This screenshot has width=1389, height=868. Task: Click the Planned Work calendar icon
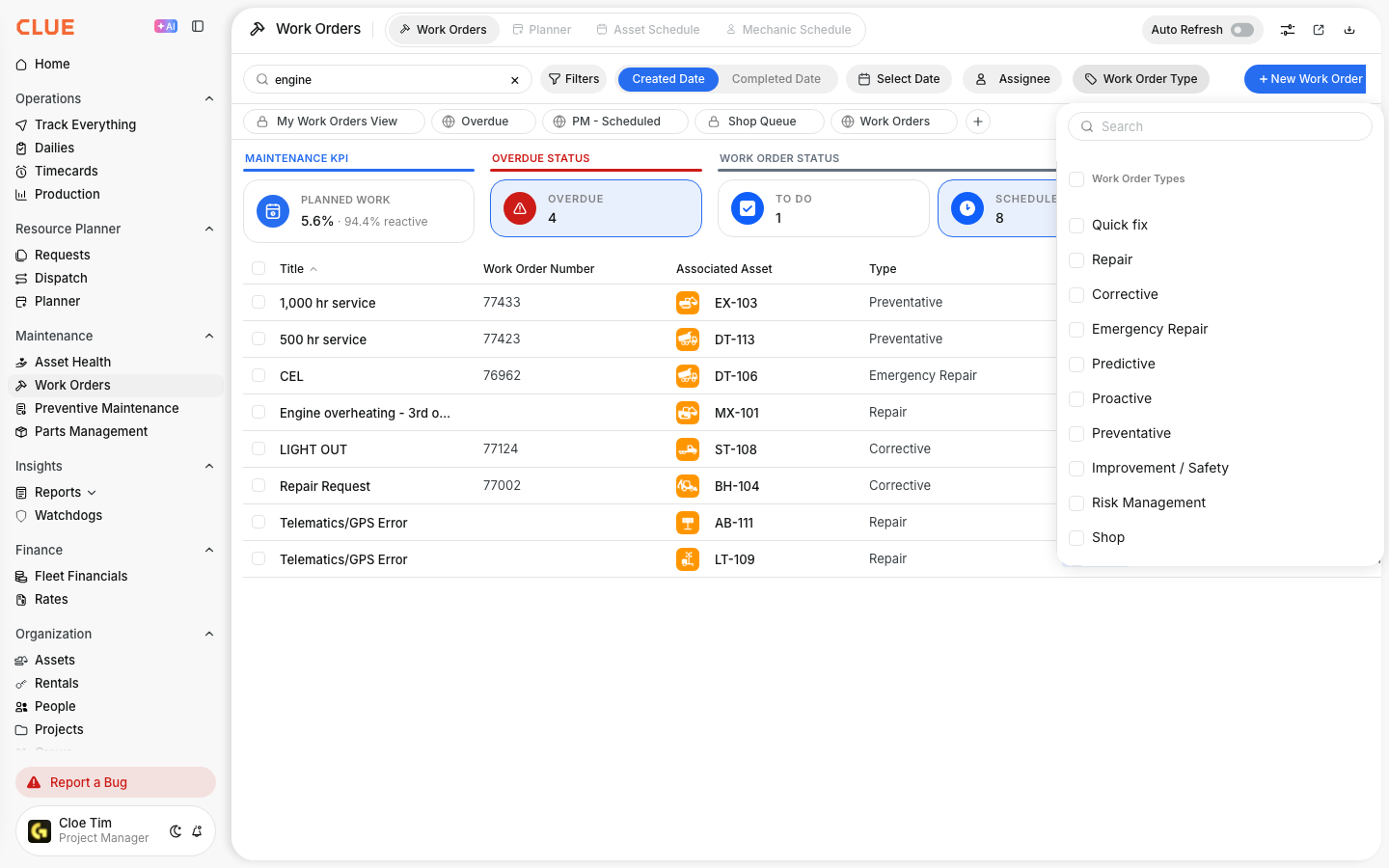tap(273, 211)
